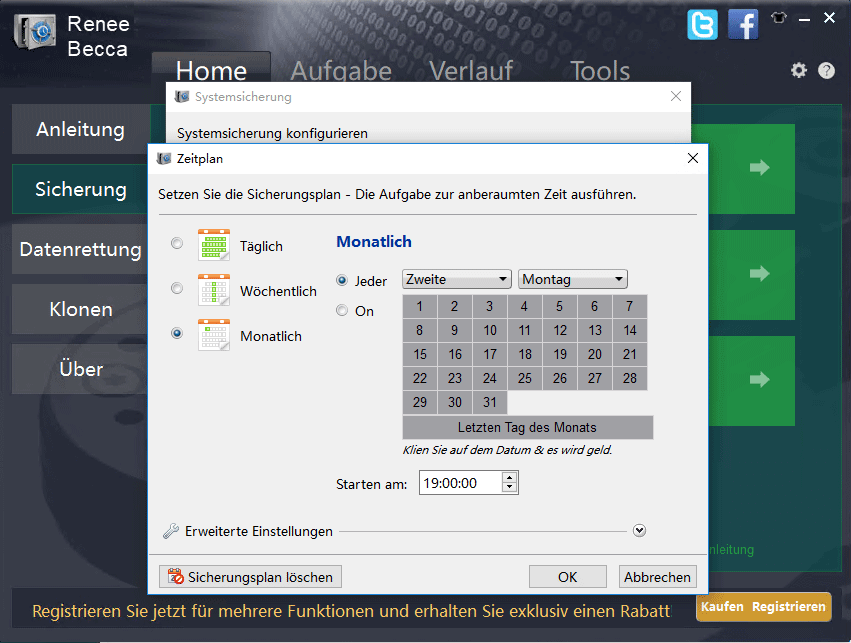Image resolution: width=851 pixels, height=643 pixels.
Task: Open settings gear icon
Action: click(x=798, y=71)
